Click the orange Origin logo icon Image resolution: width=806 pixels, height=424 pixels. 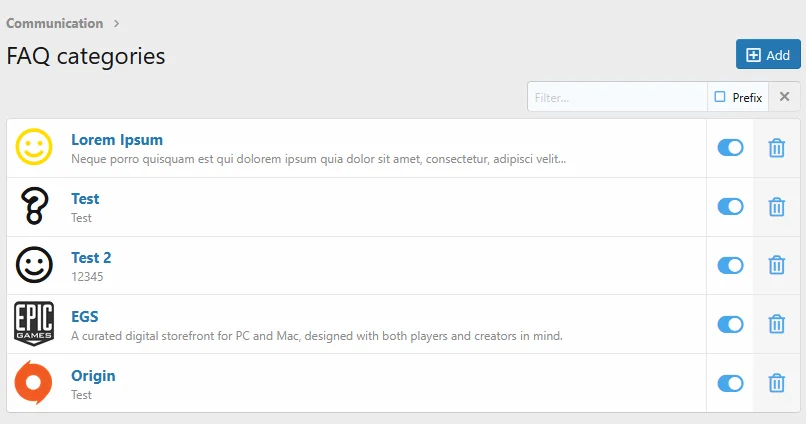[x=34, y=383]
